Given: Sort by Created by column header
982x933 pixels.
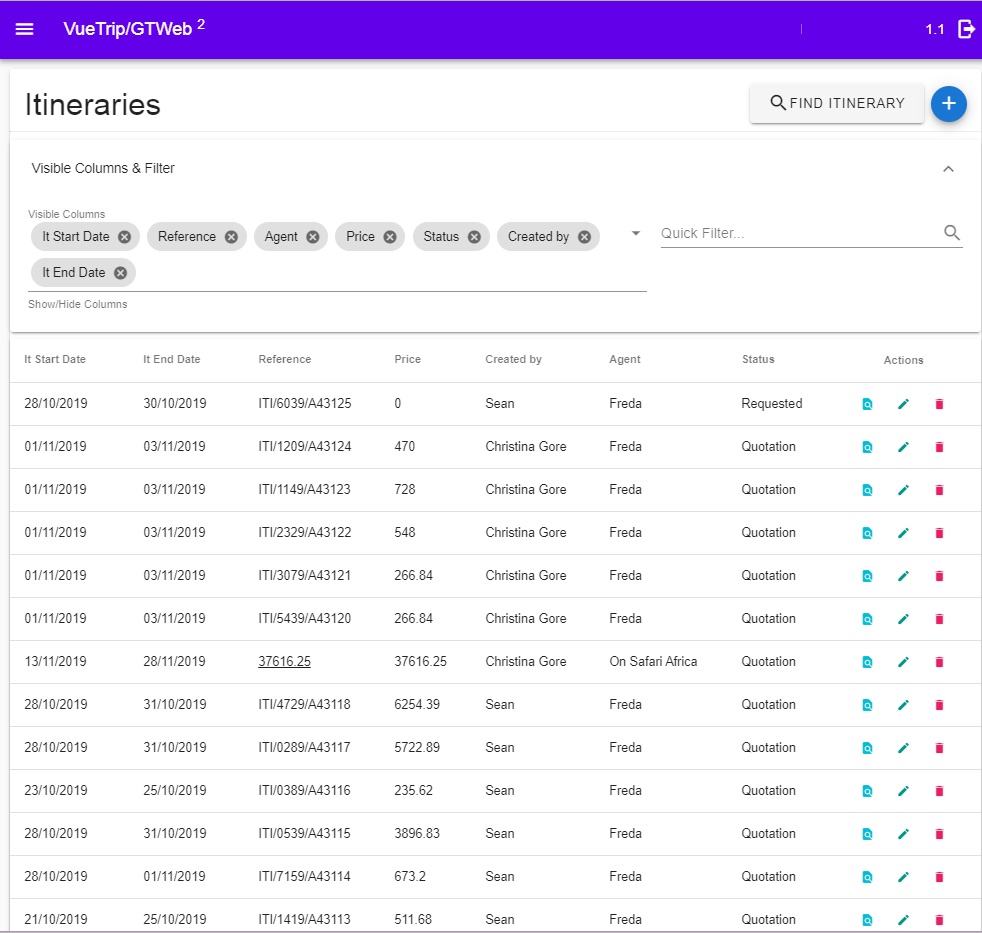Looking at the screenshot, I should [513, 359].
